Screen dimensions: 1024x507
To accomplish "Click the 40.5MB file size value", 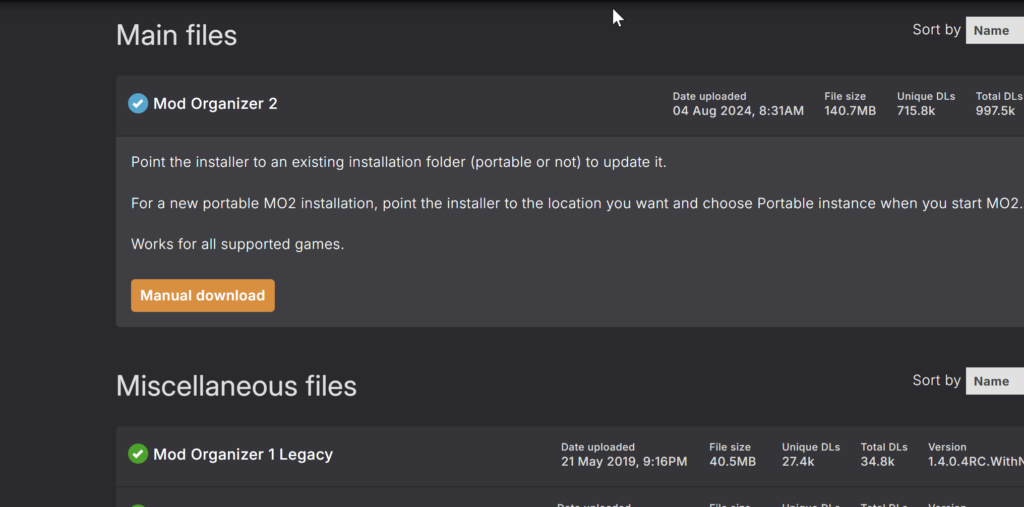I will (x=733, y=462).
